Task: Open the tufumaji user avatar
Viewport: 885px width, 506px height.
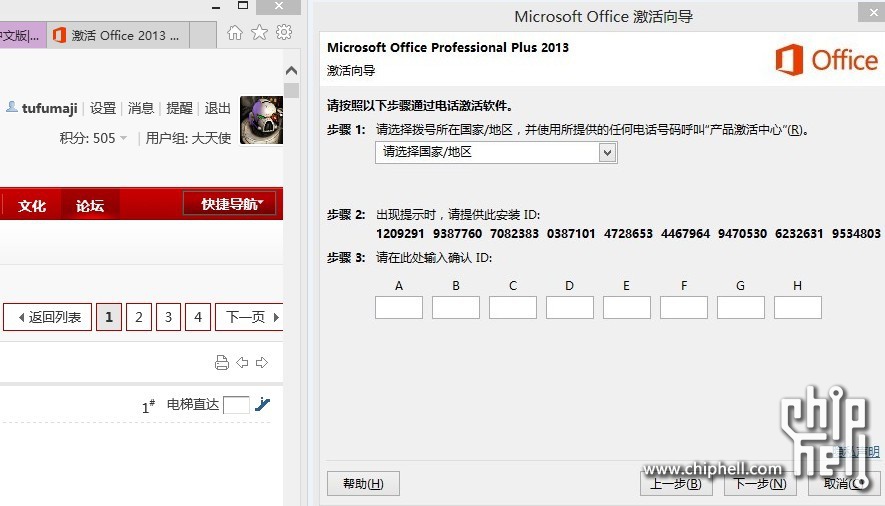Action: pyautogui.click(x=261, y=120)
